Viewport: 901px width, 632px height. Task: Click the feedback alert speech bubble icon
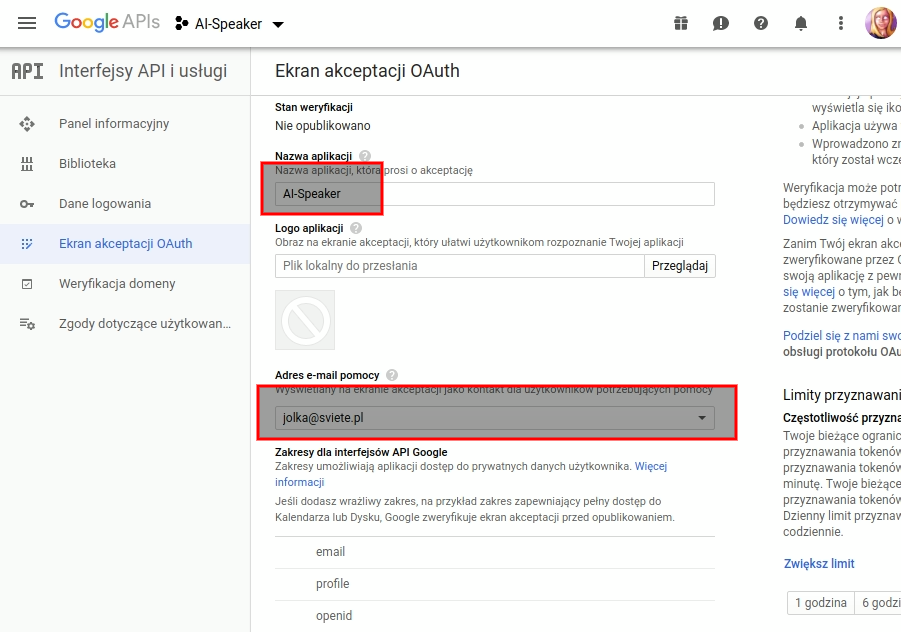tap(721, 24)
